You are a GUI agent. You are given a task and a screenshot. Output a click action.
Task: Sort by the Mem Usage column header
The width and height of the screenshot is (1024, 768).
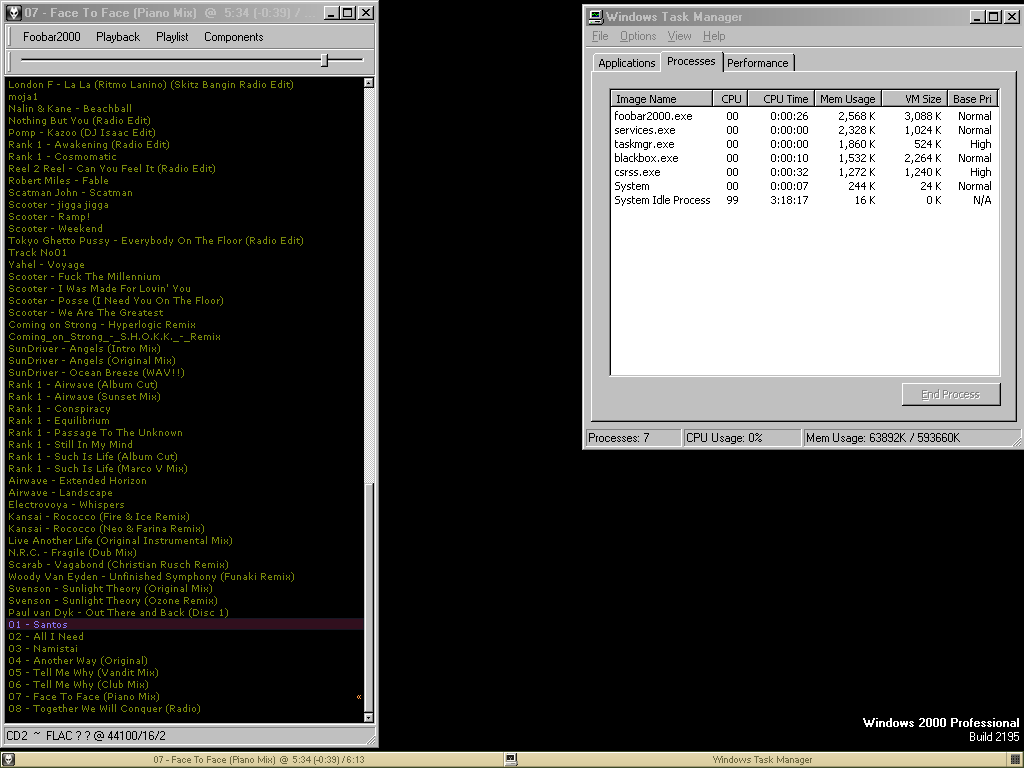pyautogui.click(x=848, y=99)
